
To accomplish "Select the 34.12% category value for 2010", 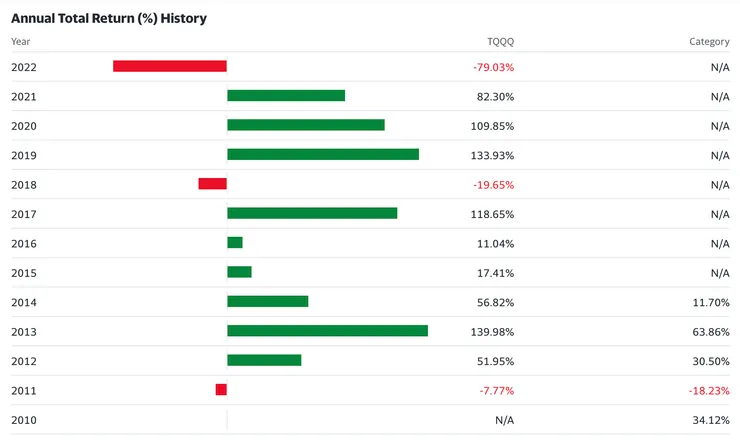I will 709,420.
